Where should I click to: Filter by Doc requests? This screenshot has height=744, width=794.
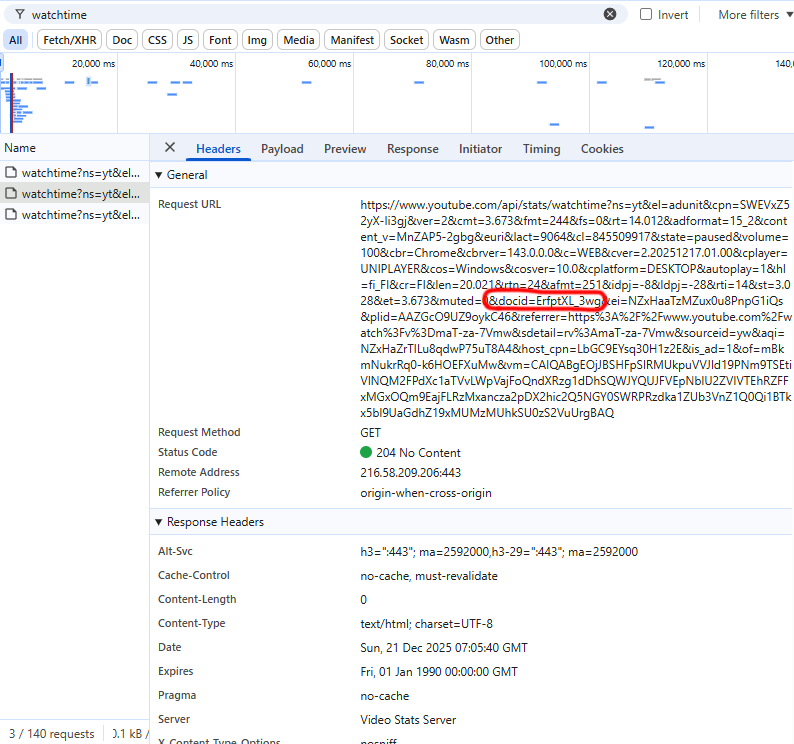pyautogui.click(x=122, y=40)
